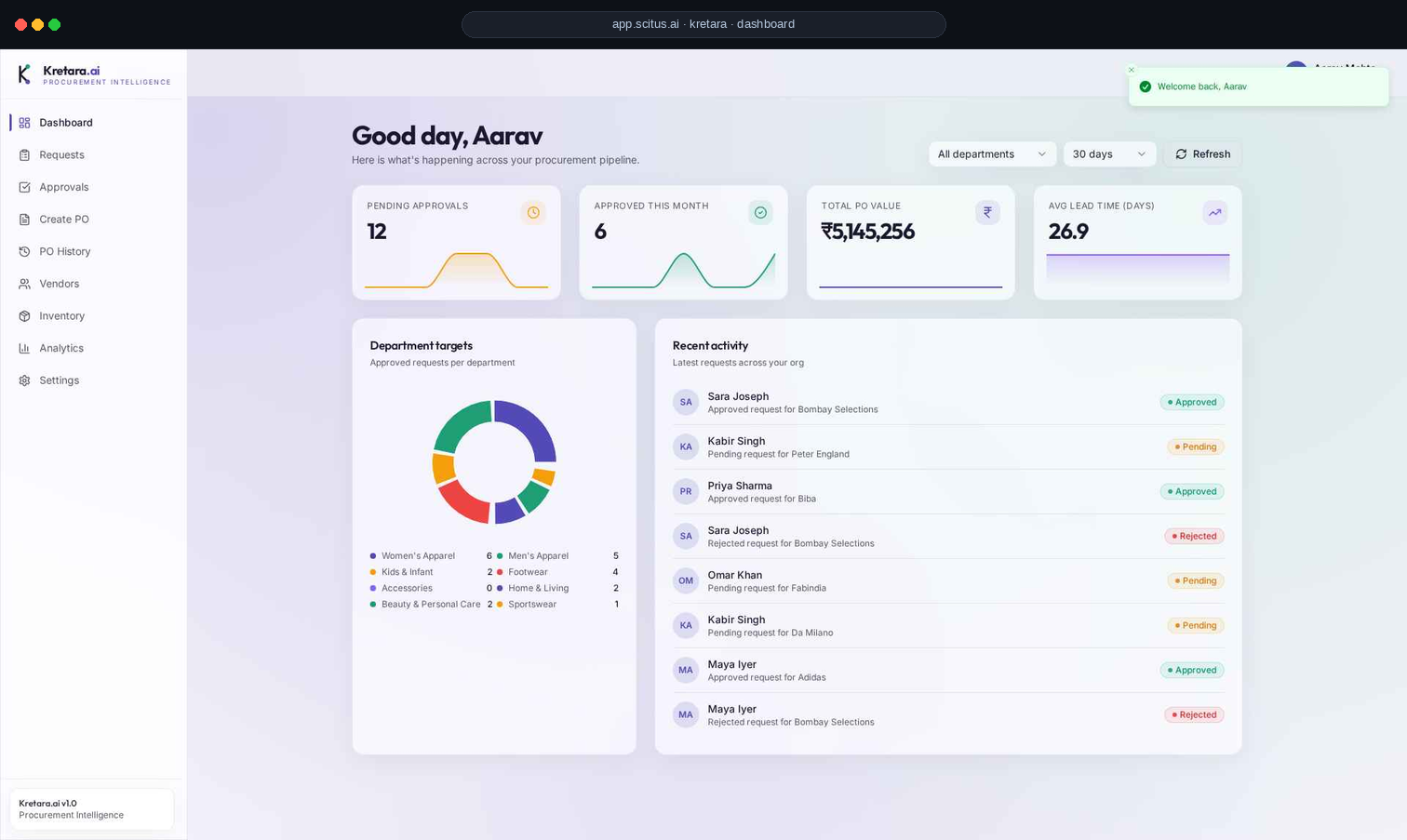
Task: Click the Requests clipboard icon
Action: 24,155
